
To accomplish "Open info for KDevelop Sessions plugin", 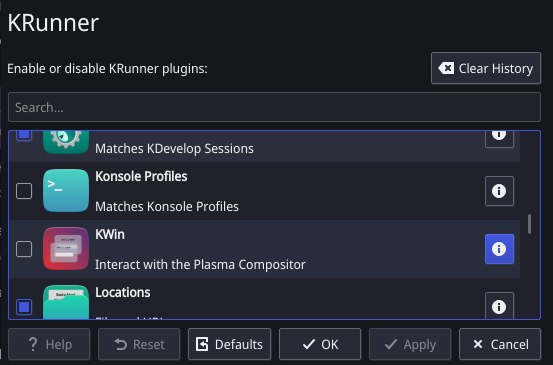I will pyautogui.click(x=499, y=139).
